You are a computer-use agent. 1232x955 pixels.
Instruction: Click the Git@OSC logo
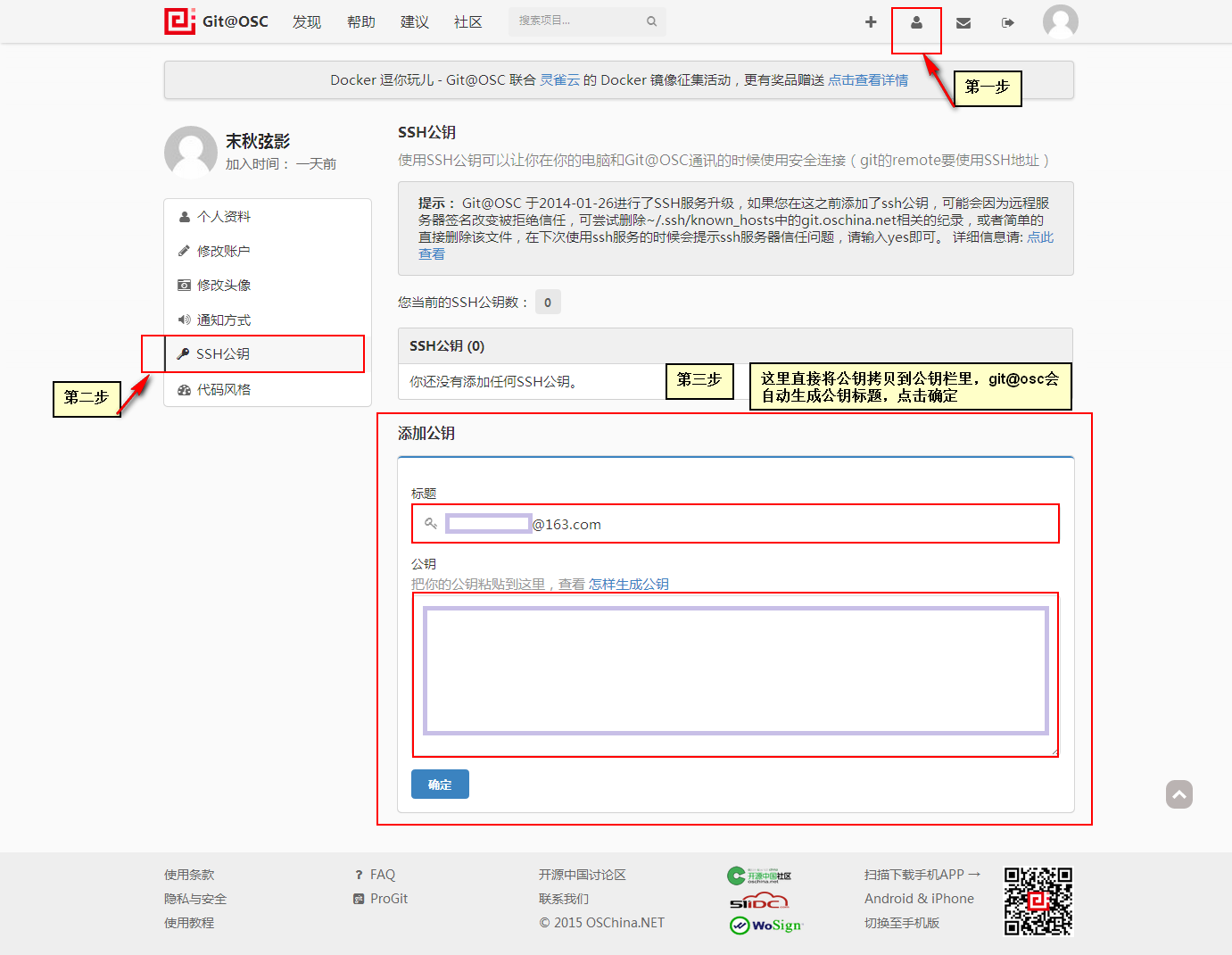point(216,21)
